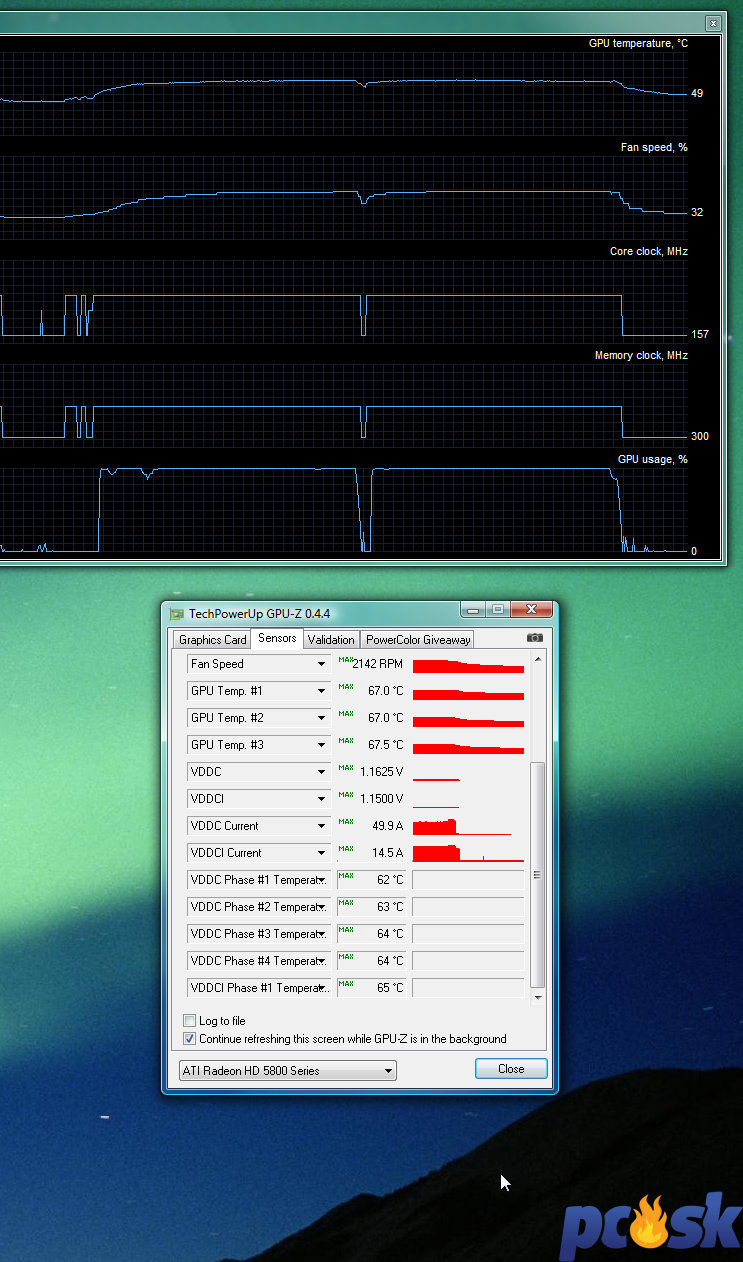The image size is (743, 1262).
Task: Maximize the GPU-Z window
Action: (496, 609)
